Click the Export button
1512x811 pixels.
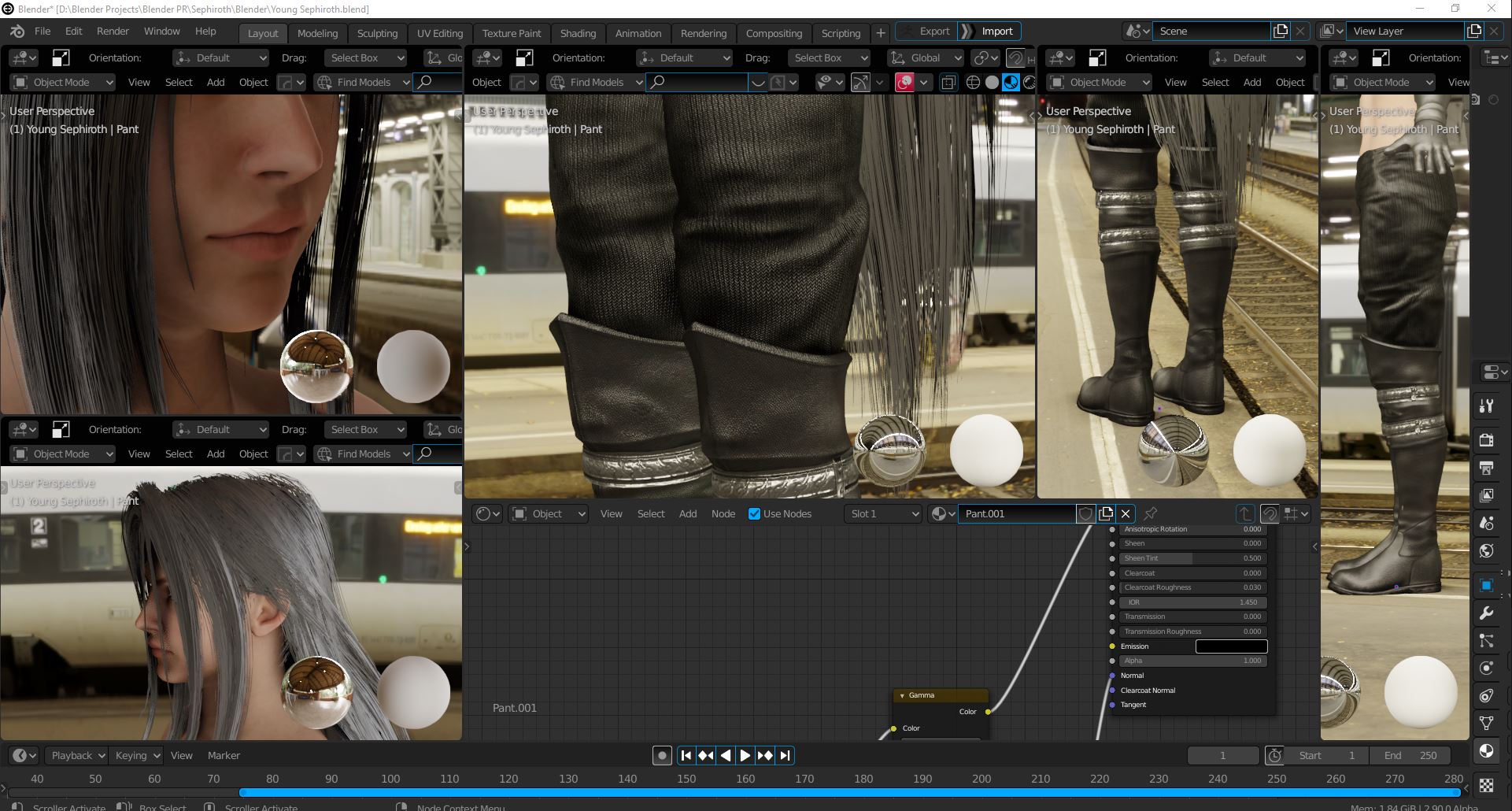tap(926, 31)
